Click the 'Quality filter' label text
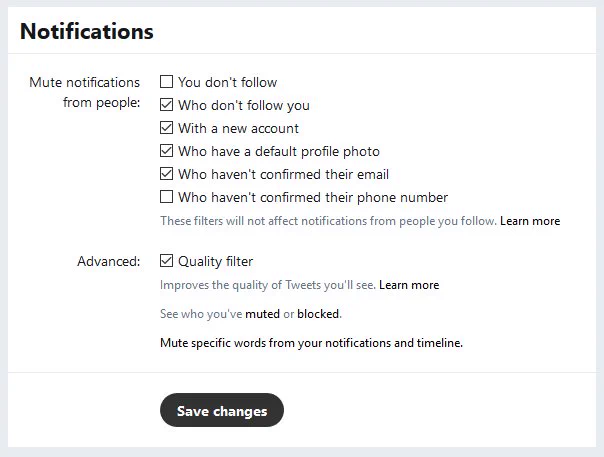Screen dimensions: 604x457 (215, 261)
